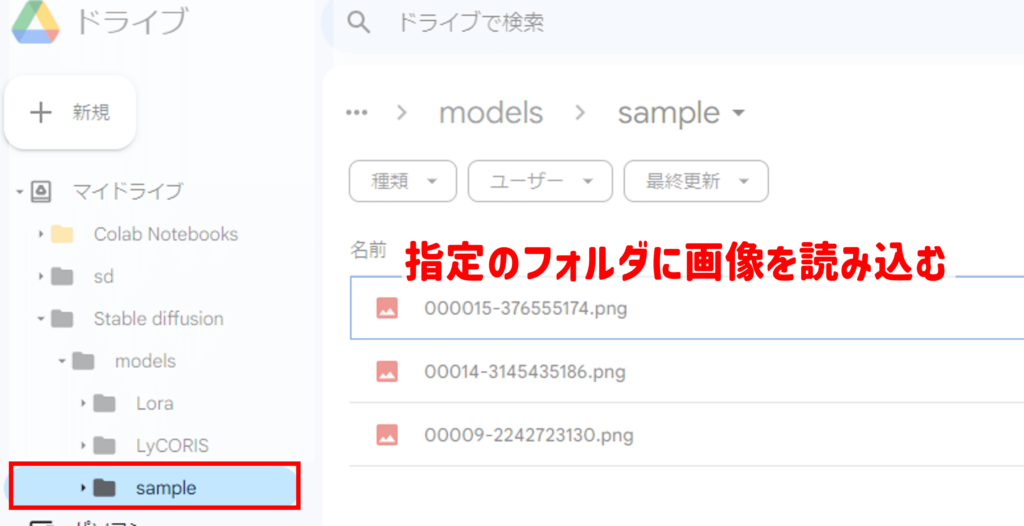Click the image icon for 000015-376555174.png

click(x=387, y=308)
